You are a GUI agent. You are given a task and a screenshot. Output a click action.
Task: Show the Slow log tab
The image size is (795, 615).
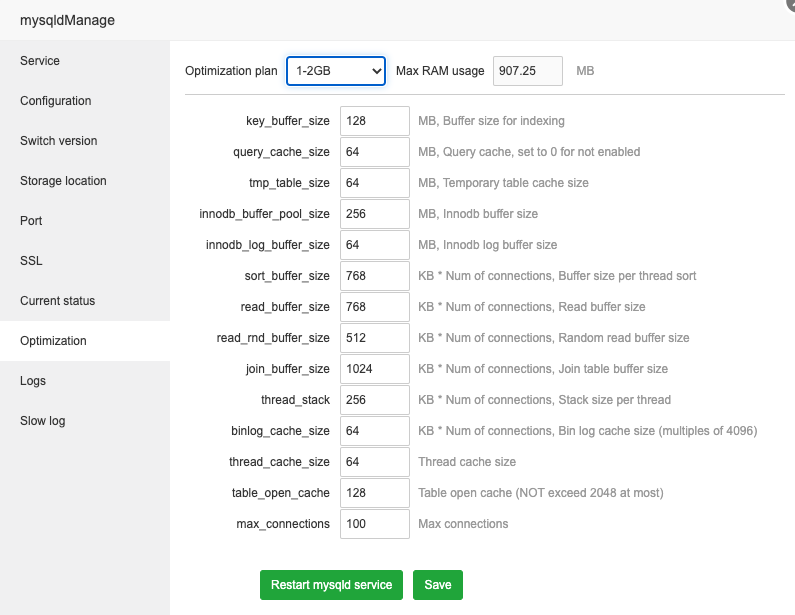click(42, 421)
